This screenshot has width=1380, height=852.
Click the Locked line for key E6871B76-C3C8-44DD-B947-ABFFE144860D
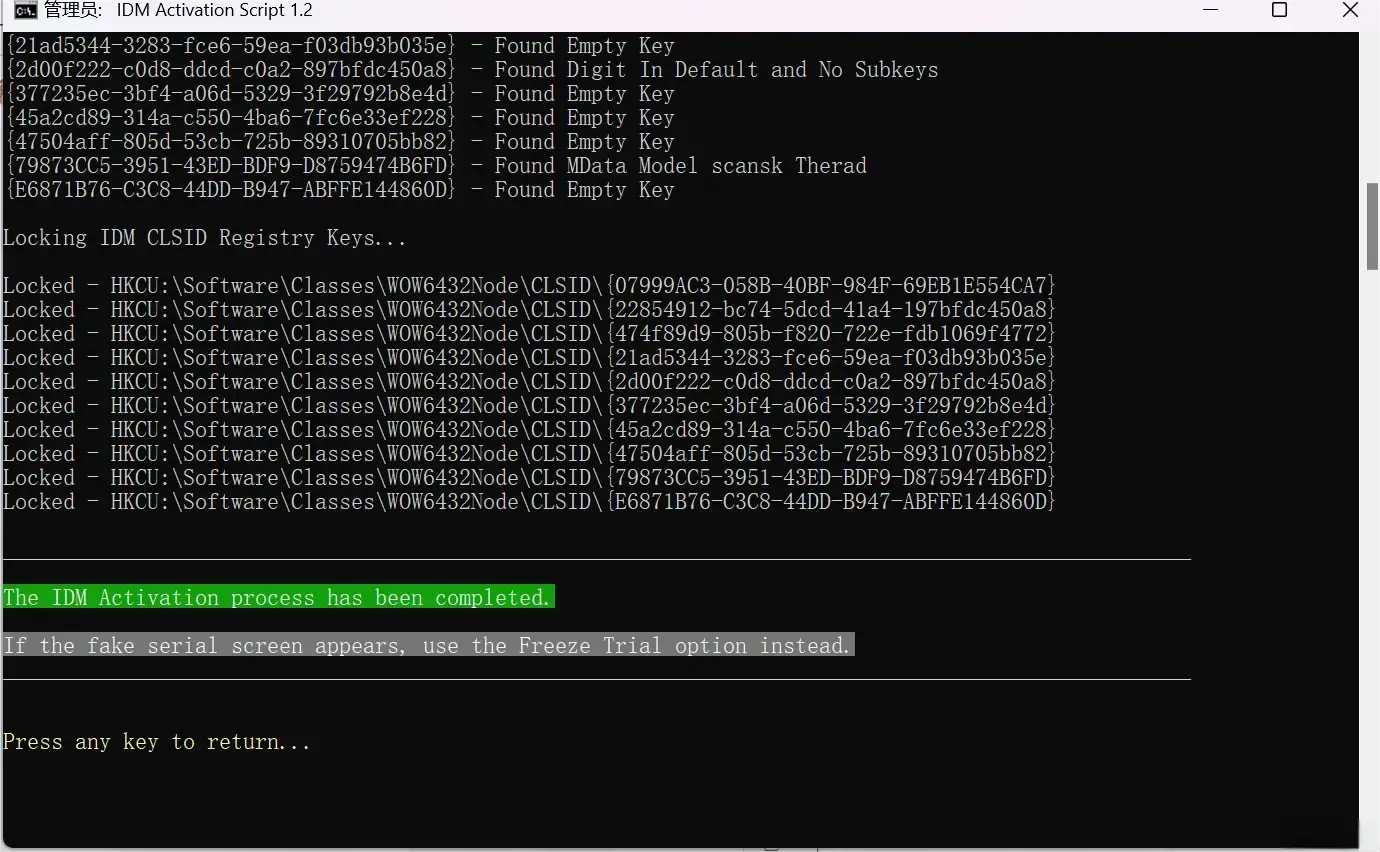coord(529,502)
